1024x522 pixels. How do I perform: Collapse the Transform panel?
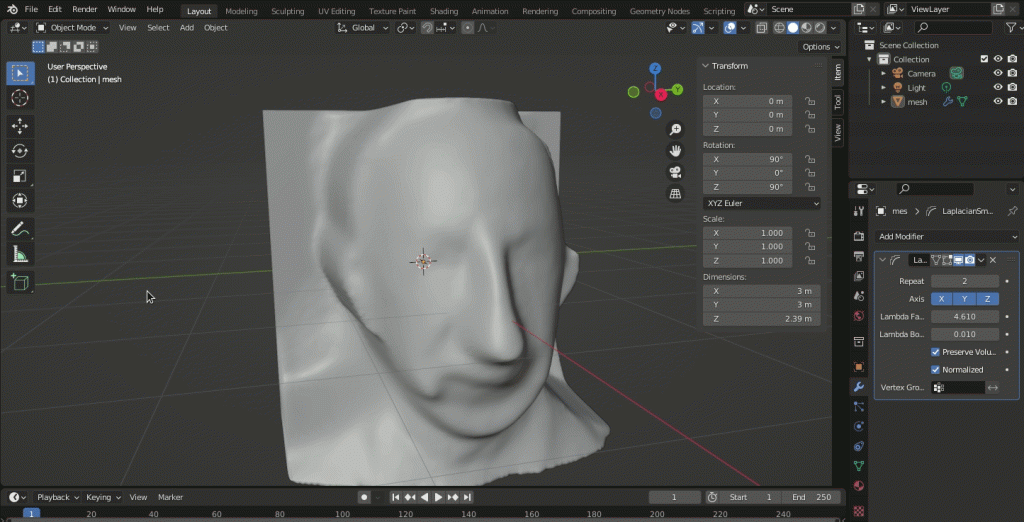click(705, 66)
